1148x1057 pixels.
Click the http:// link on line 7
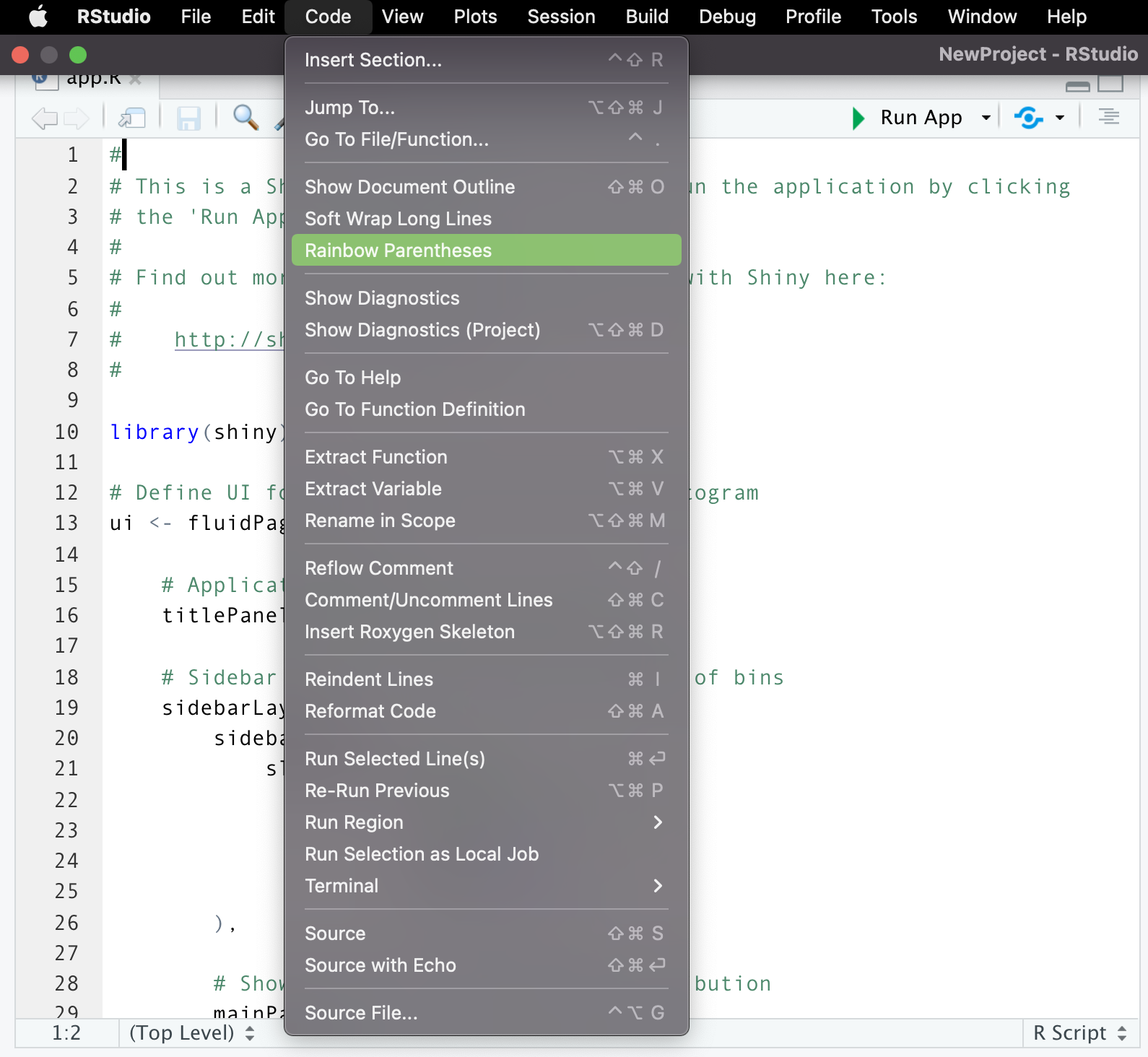click(230, 339)
